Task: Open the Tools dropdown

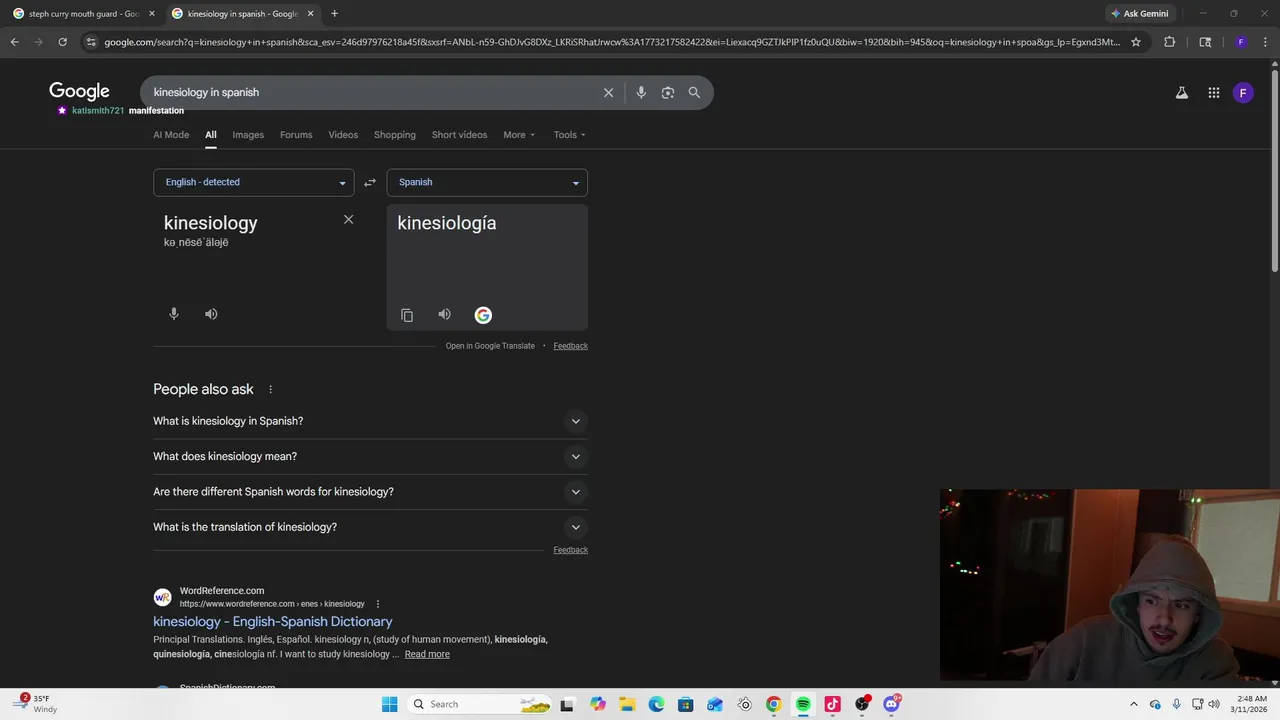Action: (x=570, y=135)
